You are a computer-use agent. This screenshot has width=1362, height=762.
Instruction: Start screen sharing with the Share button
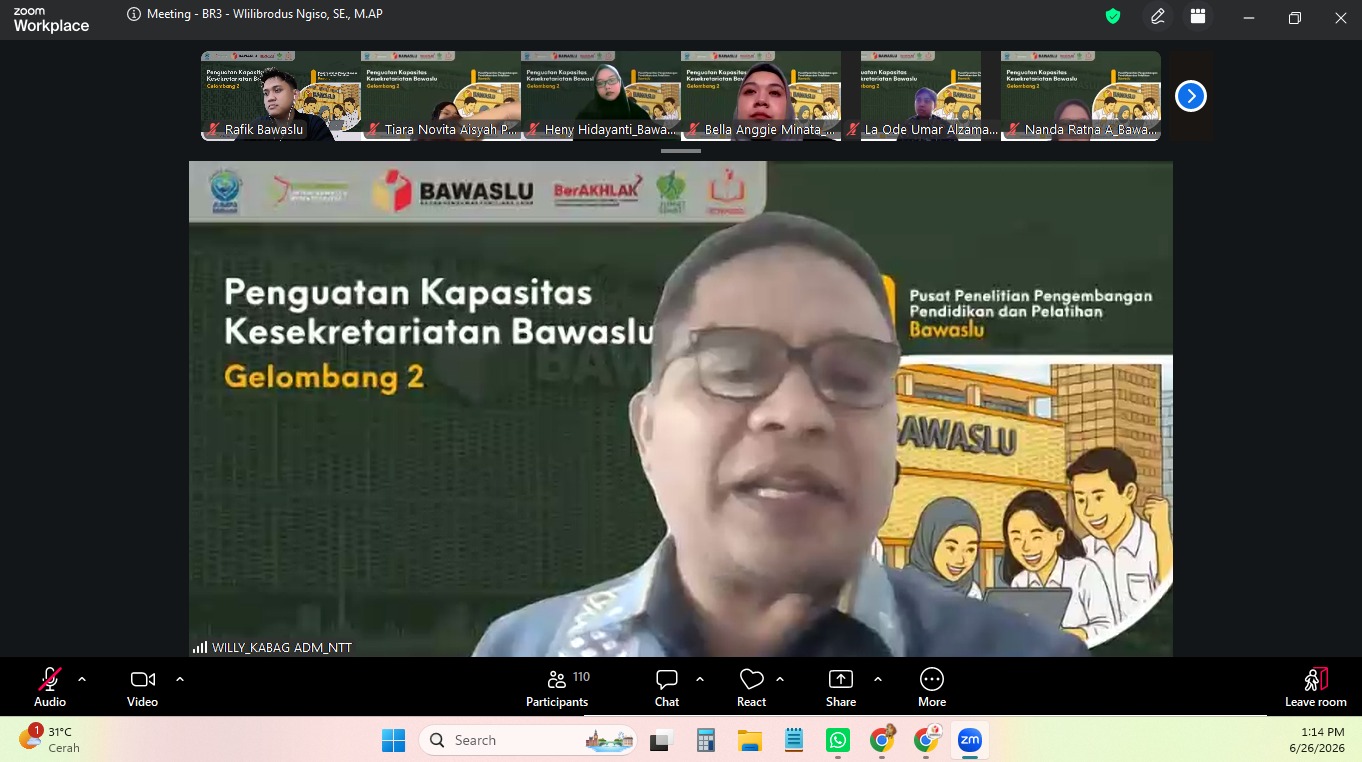click(x=841, y=687)
